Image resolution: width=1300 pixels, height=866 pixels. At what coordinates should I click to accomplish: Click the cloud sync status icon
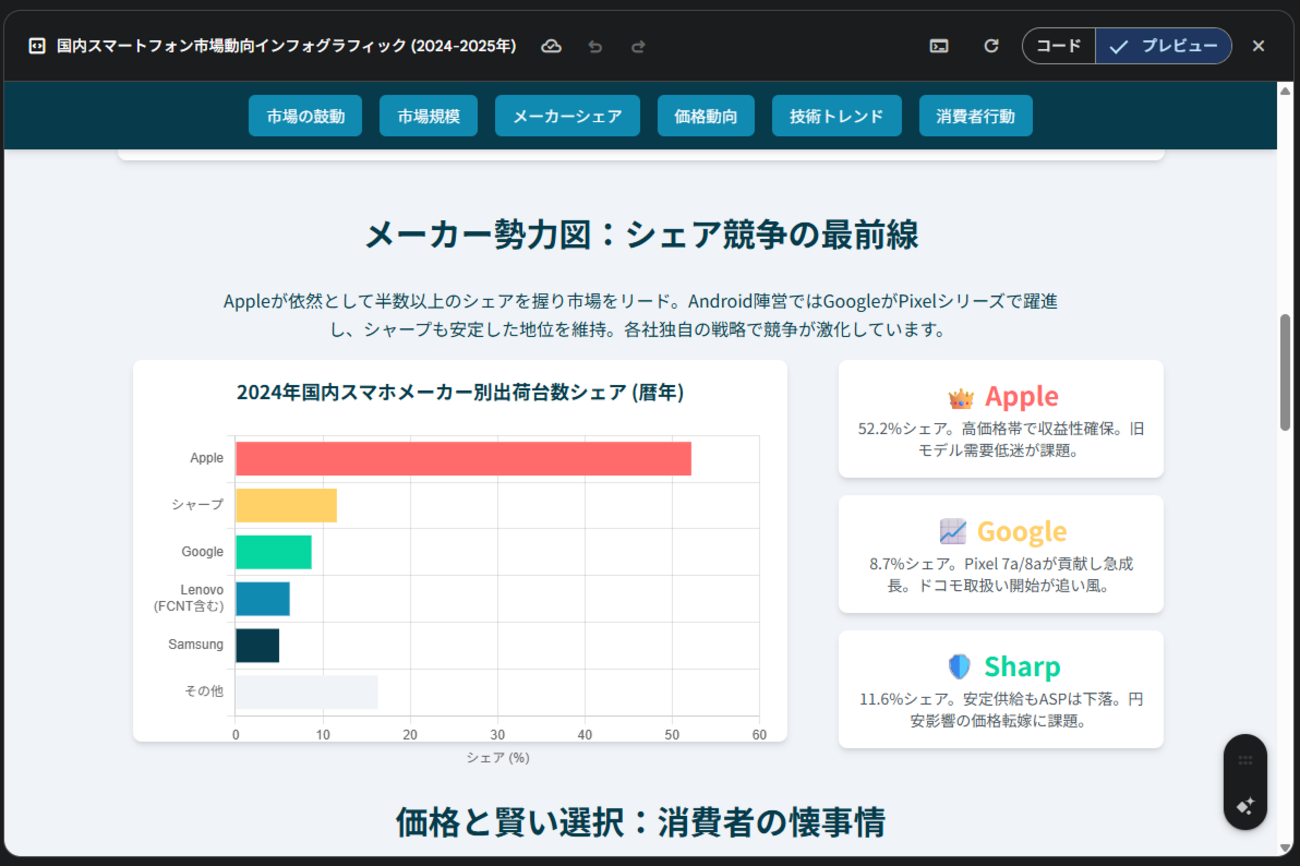pos(551,46)
